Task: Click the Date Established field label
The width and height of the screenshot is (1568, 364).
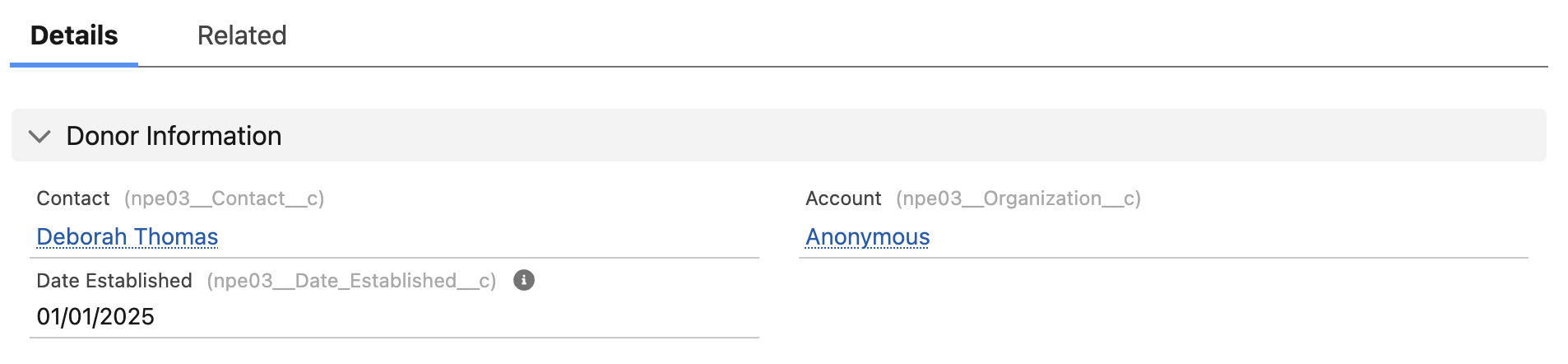Action: tap(114, 281)
